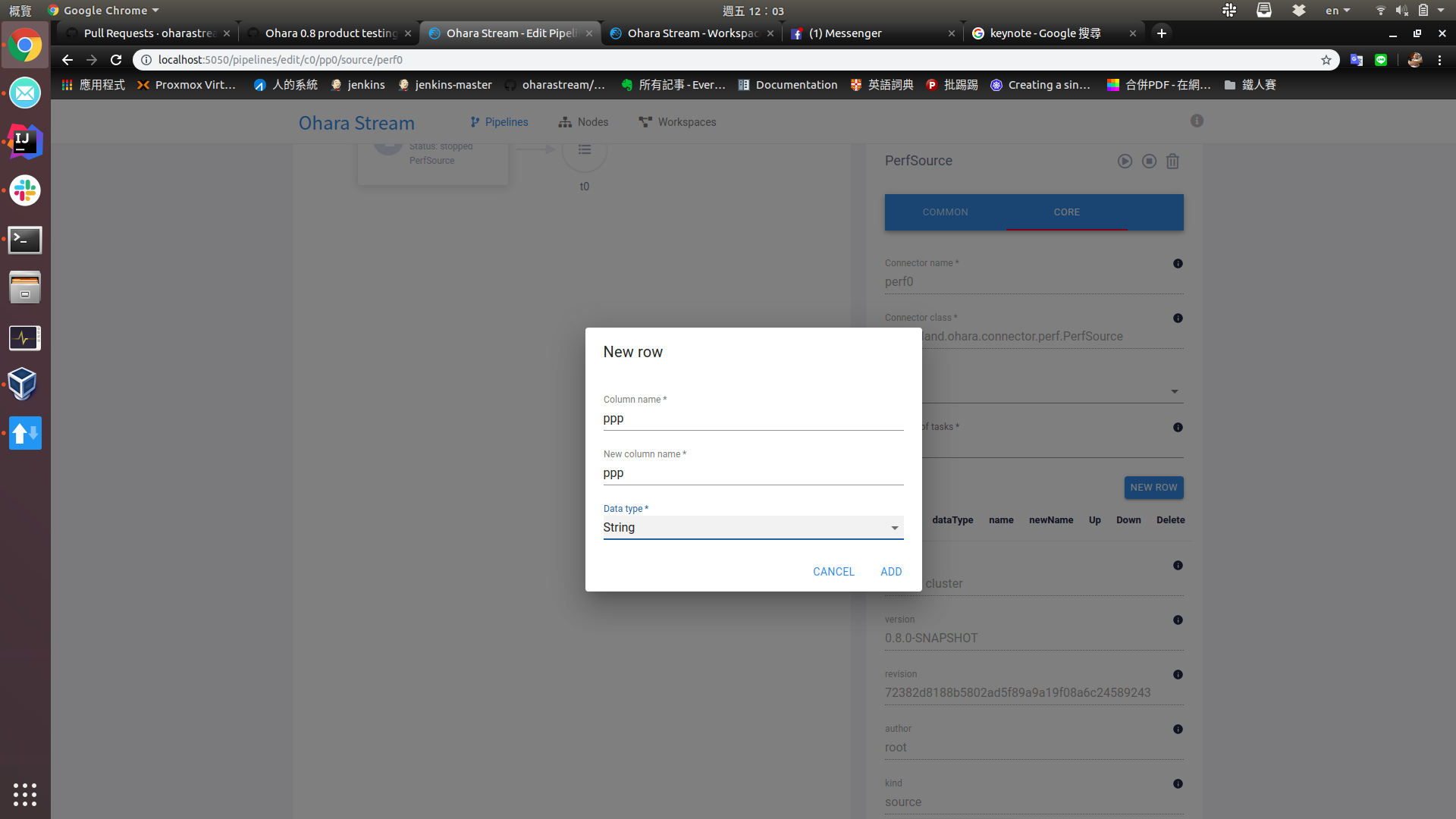Switch to Pull Requests tab

click(148, 33)
